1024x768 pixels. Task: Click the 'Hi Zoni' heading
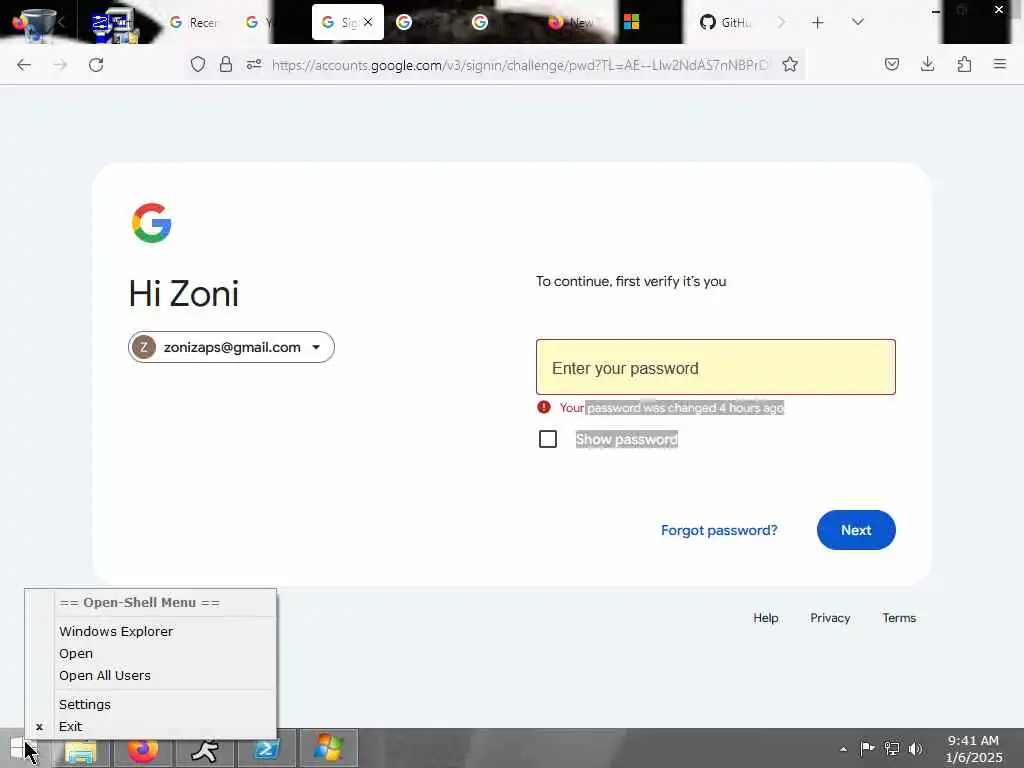click(x=184, y=293)
